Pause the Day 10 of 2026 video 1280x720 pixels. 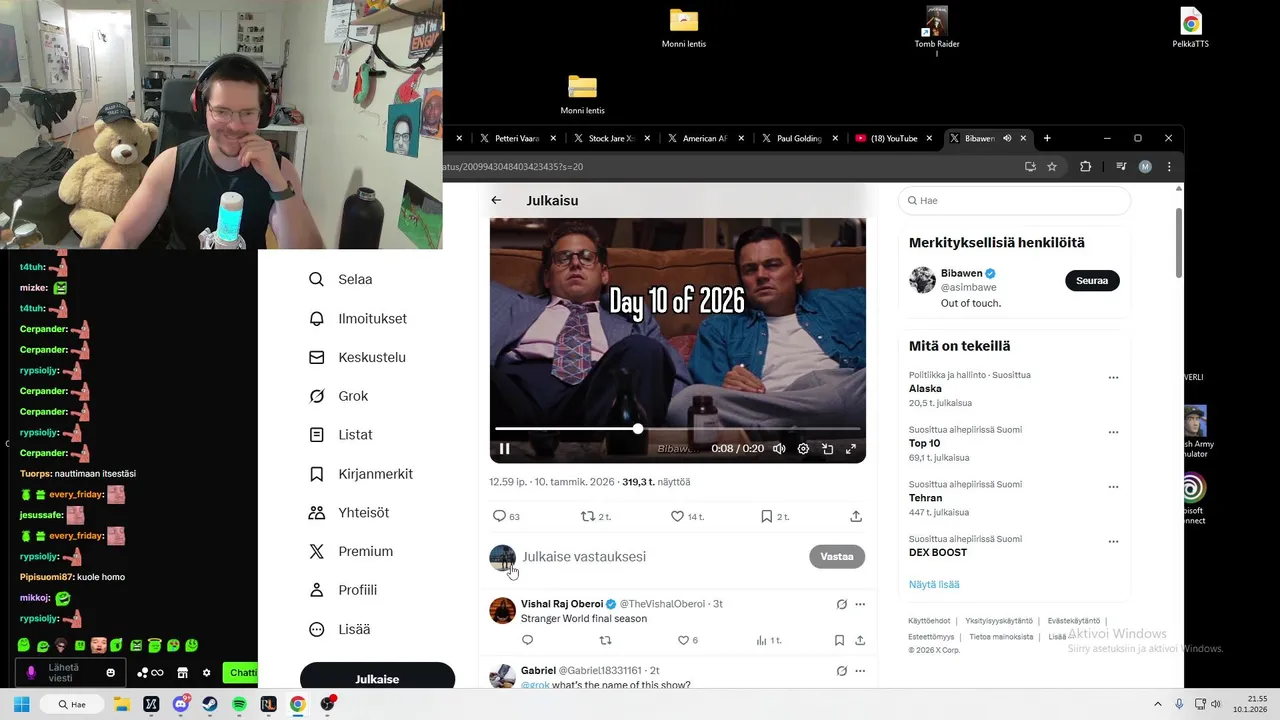tap(505, 449)
